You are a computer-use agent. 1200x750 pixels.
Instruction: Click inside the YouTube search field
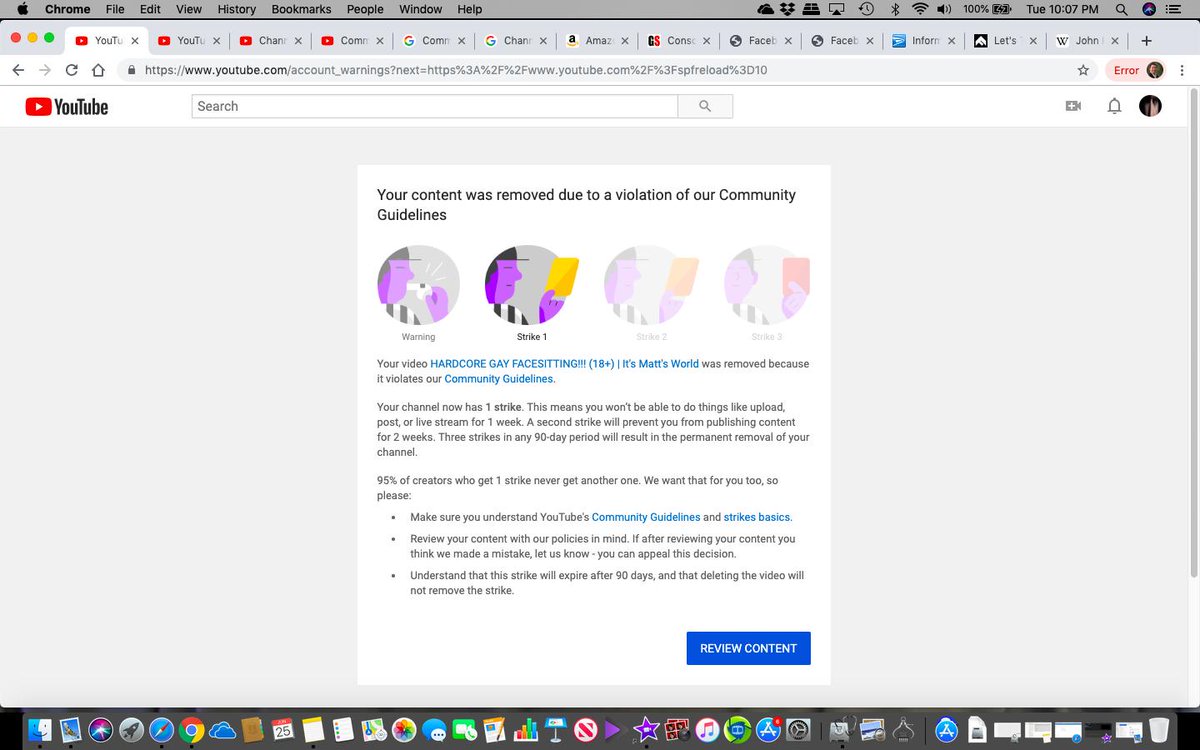(435, 106)
